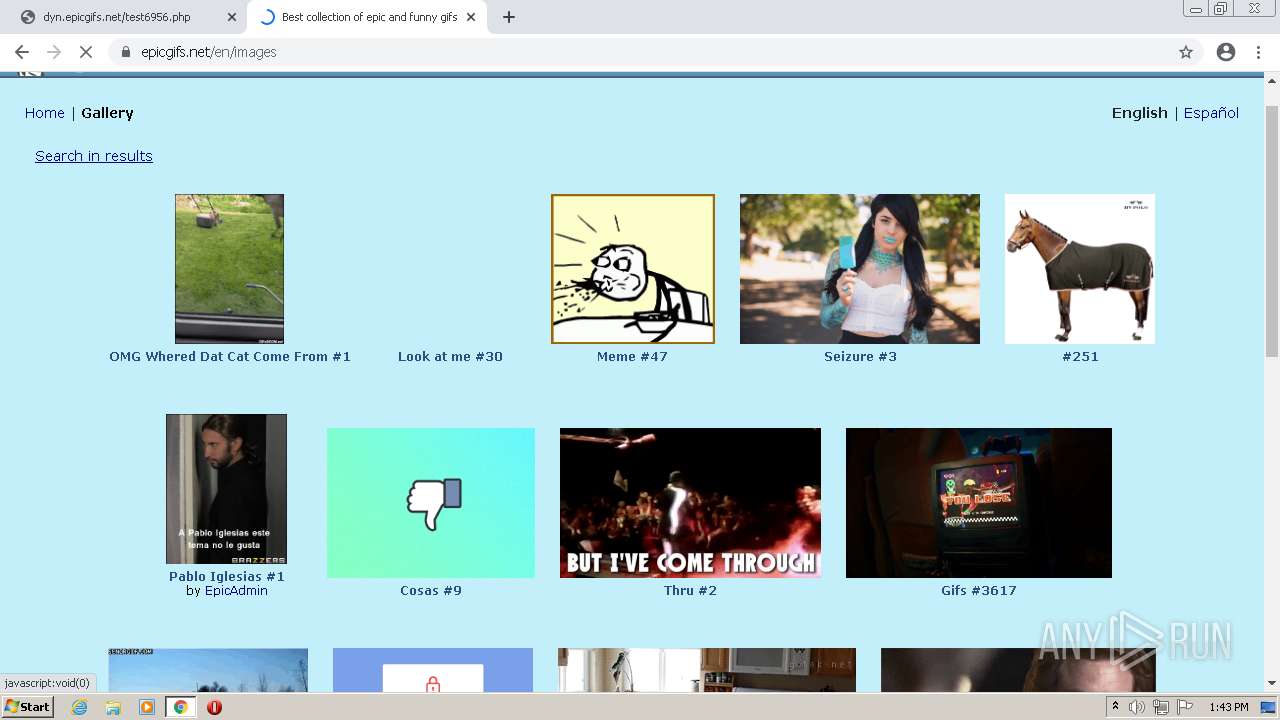Image resolution: width=1280 pixels, height=720 pixels.
Task: Open the Pablo Iglesias thumbnail
Action: 226,489
